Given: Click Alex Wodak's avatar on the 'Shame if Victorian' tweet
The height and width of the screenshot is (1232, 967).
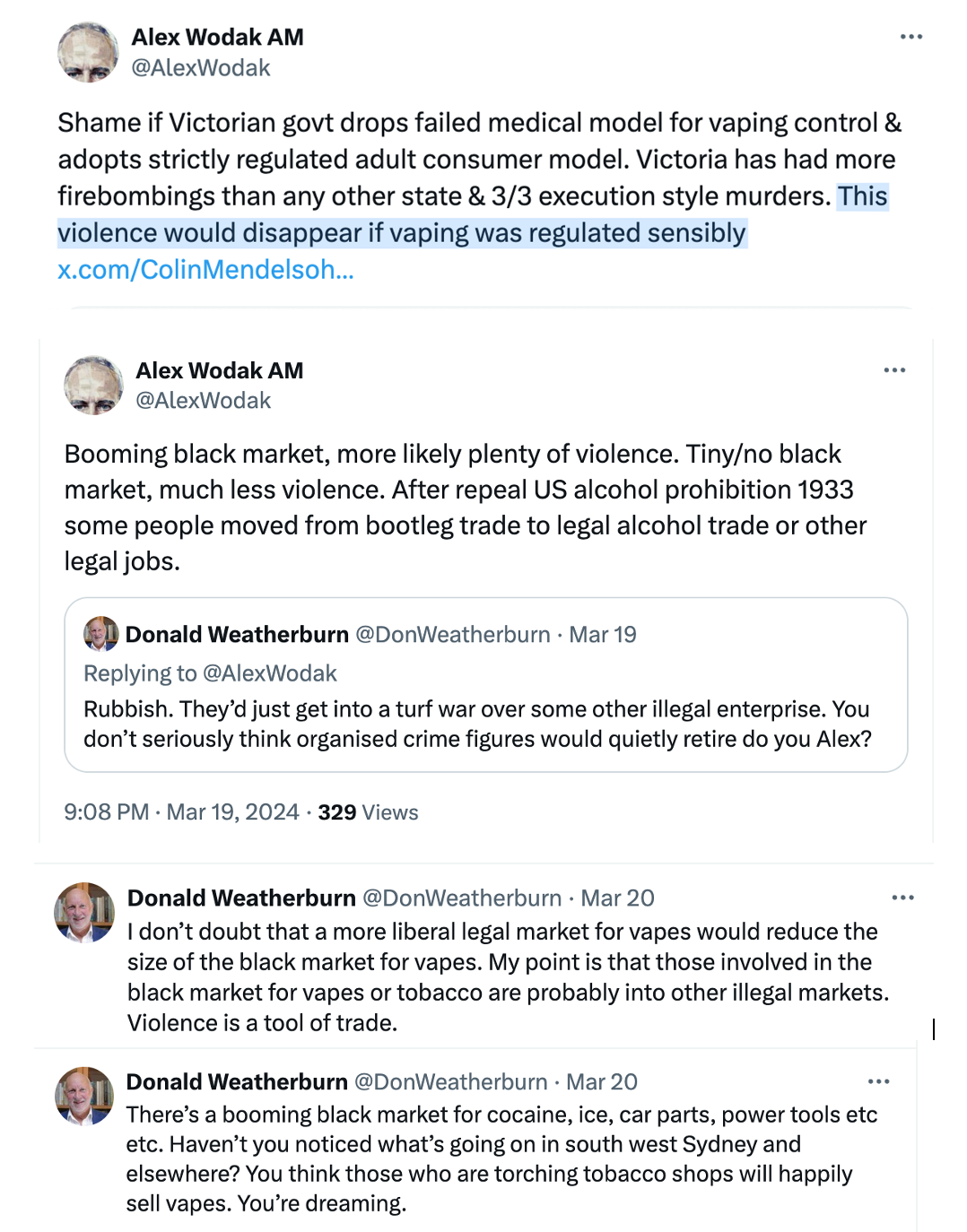Looking at the screenshot, I should pos(88,52).
